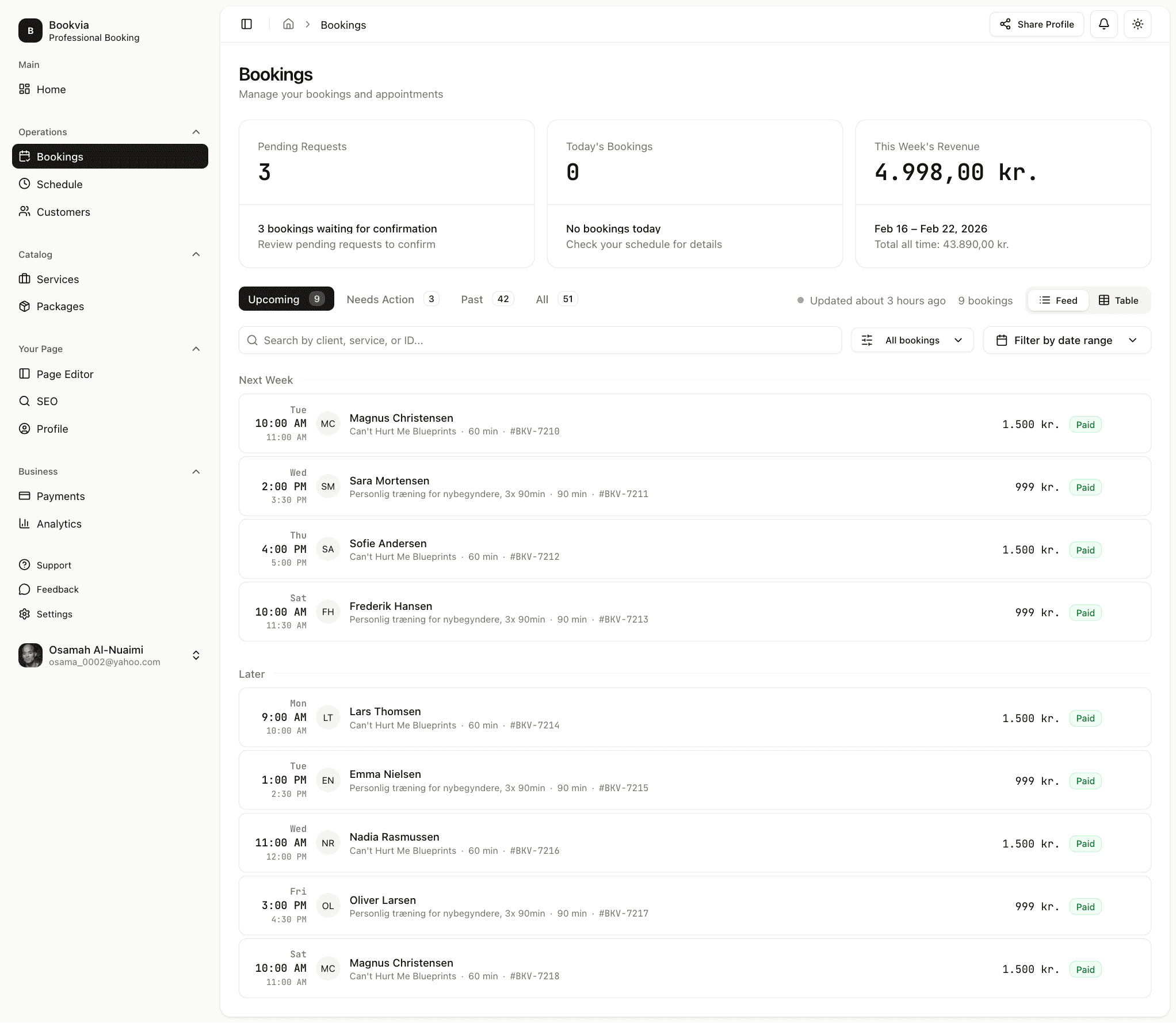The image size is (1176, 1023).
Task: Toggle light/dark theme with the sun icon
Action: 1137,24
